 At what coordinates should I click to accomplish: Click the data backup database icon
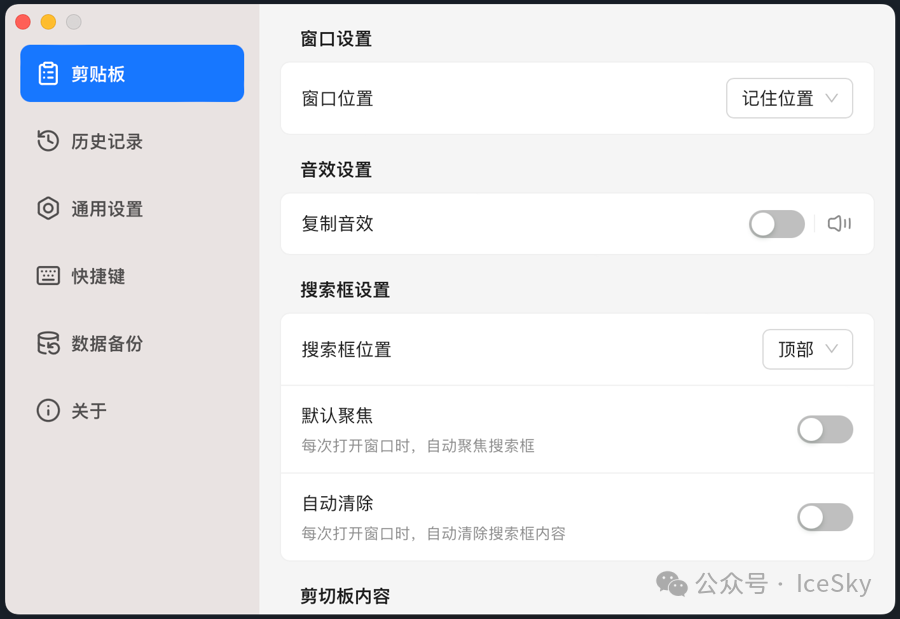(x=48, y=343)
